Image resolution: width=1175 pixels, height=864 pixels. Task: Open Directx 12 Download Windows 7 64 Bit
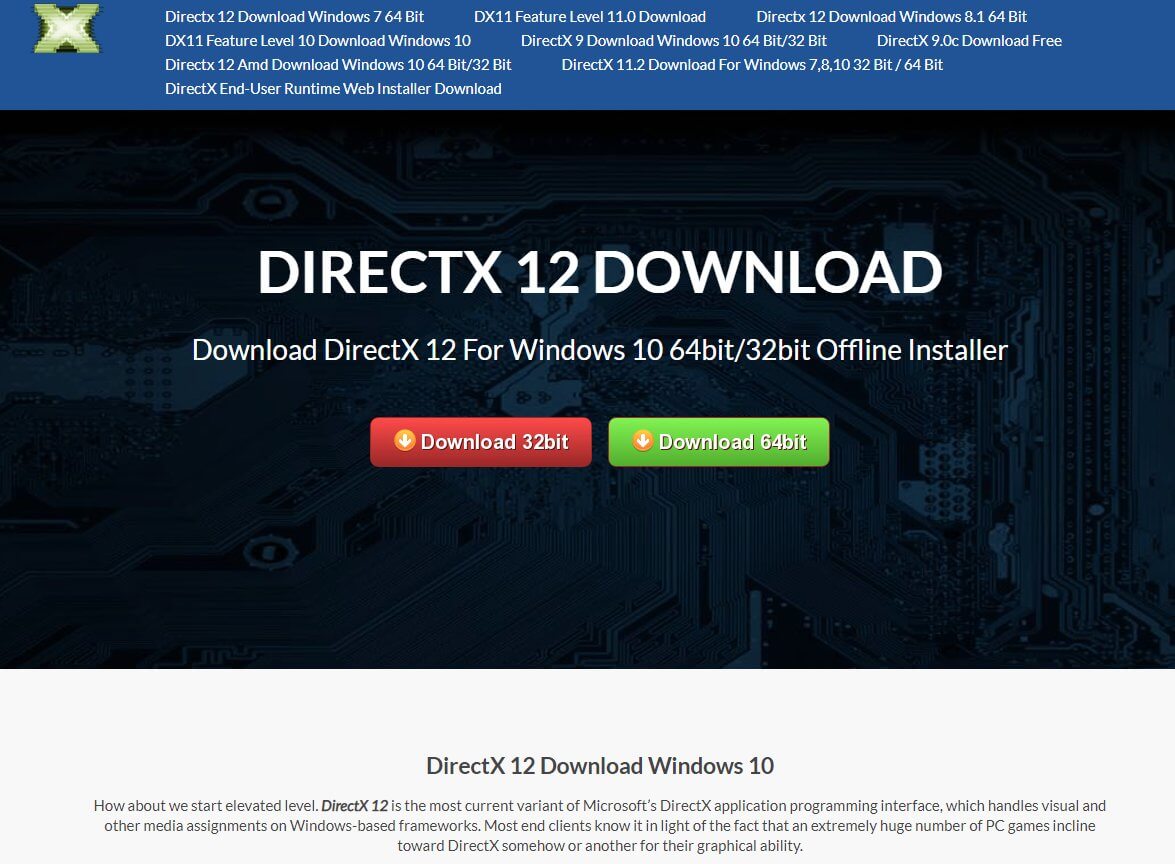coord(294,16)
